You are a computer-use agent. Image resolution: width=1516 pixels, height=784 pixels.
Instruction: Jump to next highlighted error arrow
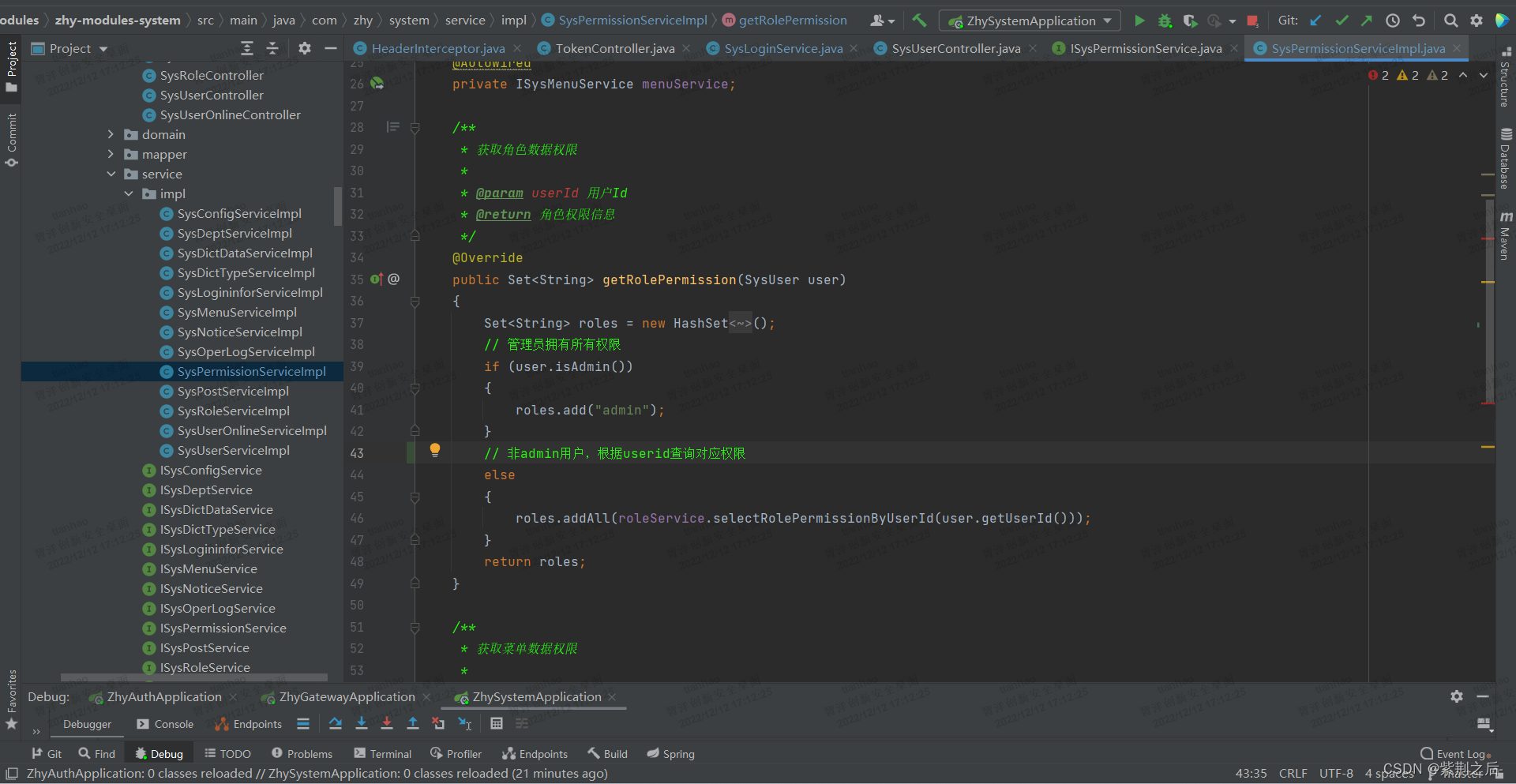point(1484,75)
